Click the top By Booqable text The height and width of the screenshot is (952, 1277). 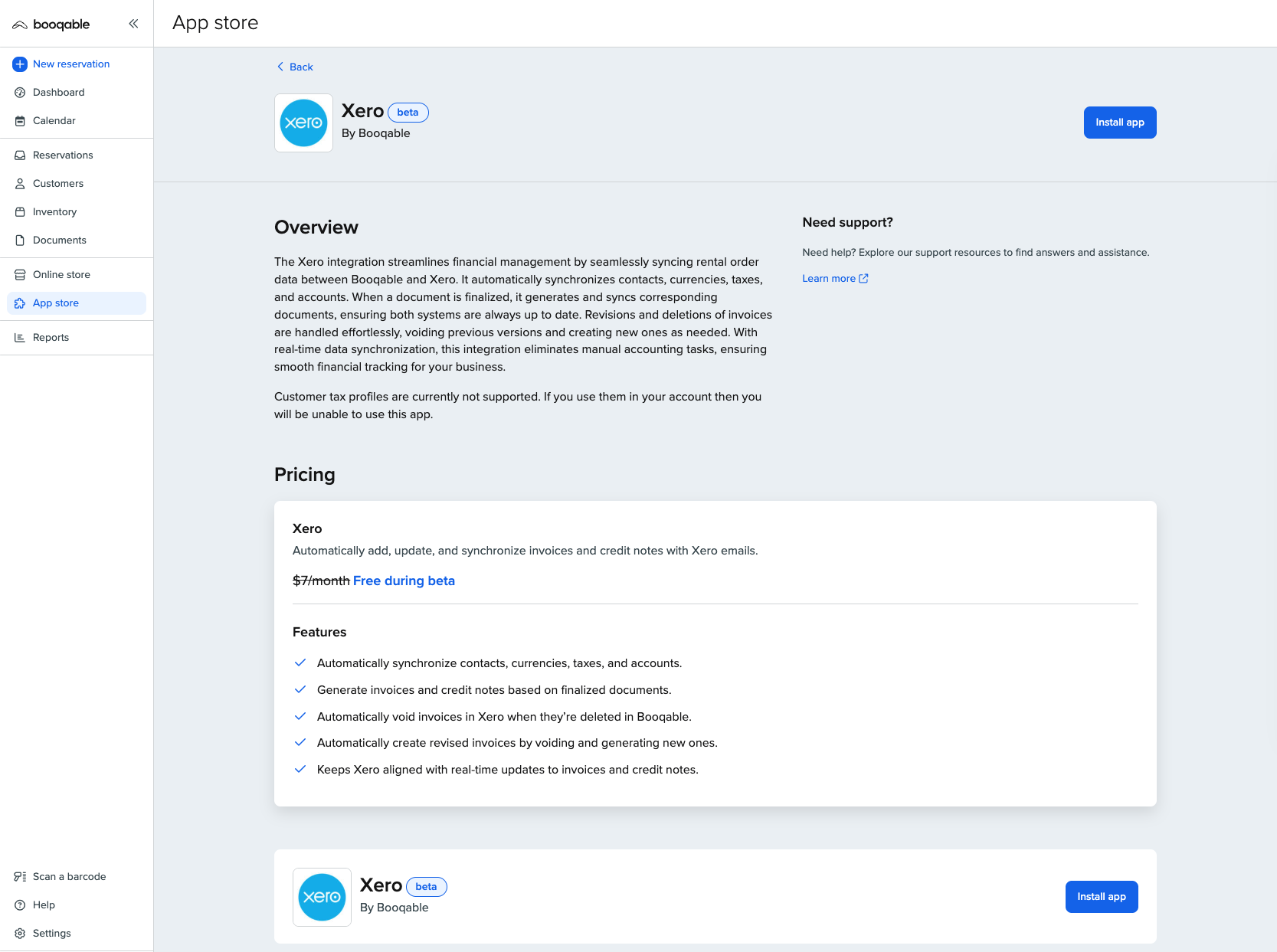(376, 133)
